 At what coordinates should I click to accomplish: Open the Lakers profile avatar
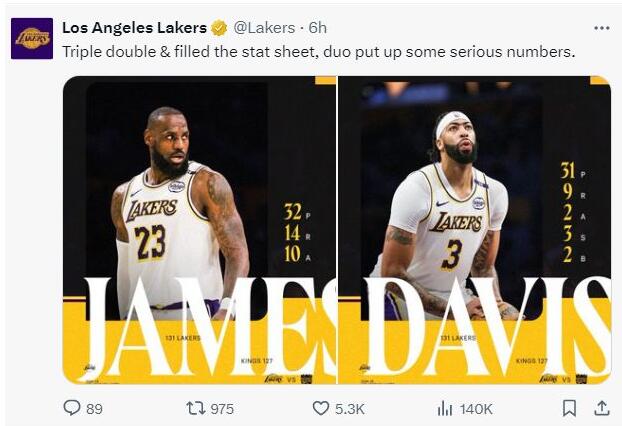pos(32,38)
